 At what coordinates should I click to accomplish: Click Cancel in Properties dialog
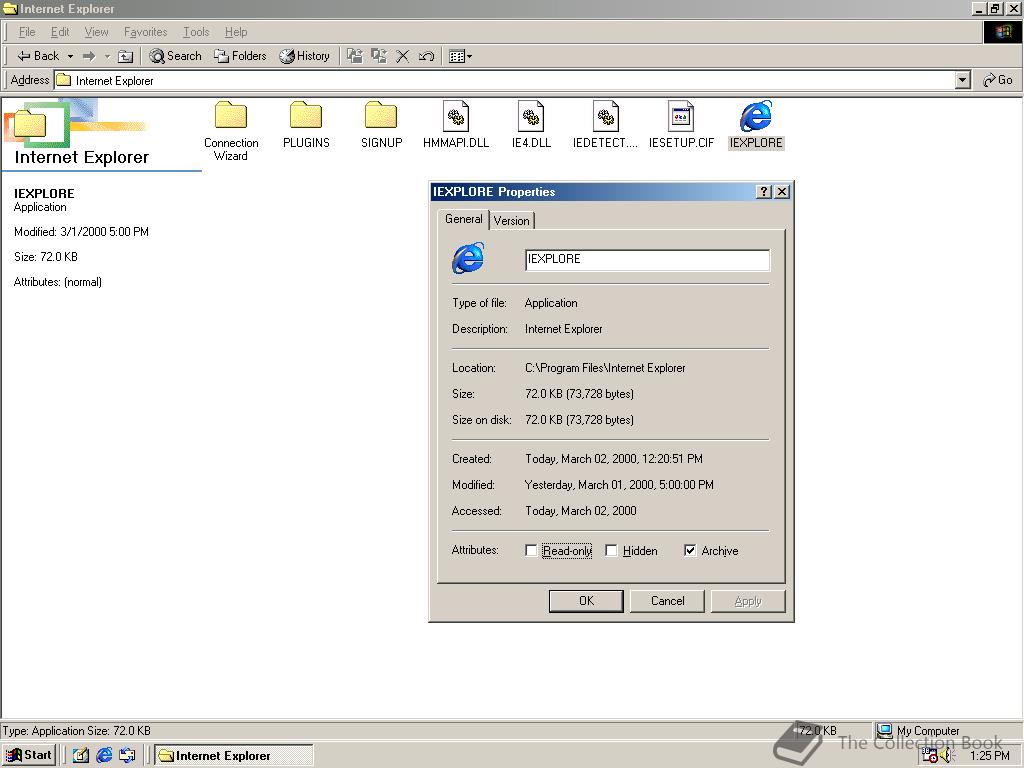[x=667, y=601]
